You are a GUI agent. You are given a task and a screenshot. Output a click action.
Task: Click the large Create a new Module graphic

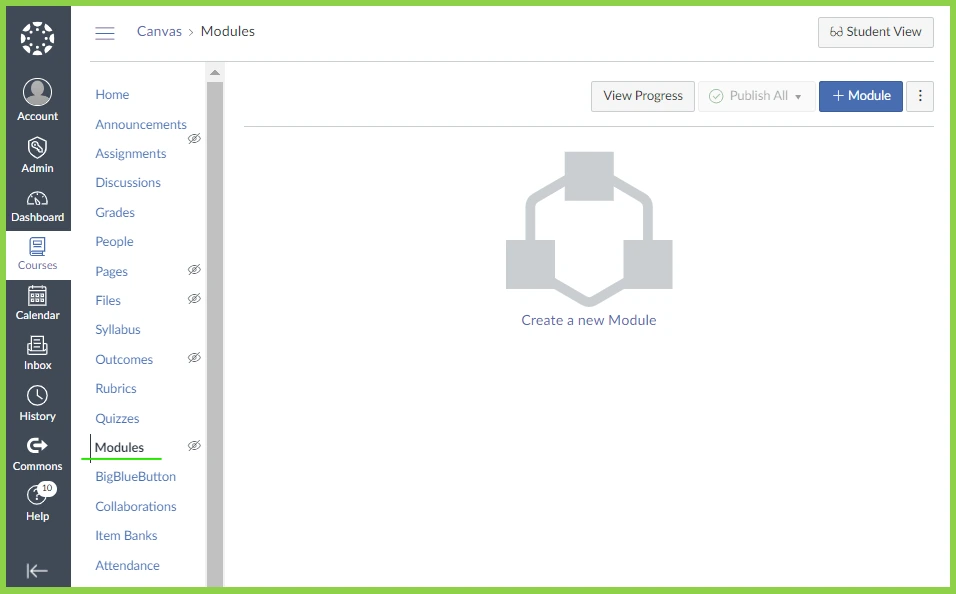[589, 229]
